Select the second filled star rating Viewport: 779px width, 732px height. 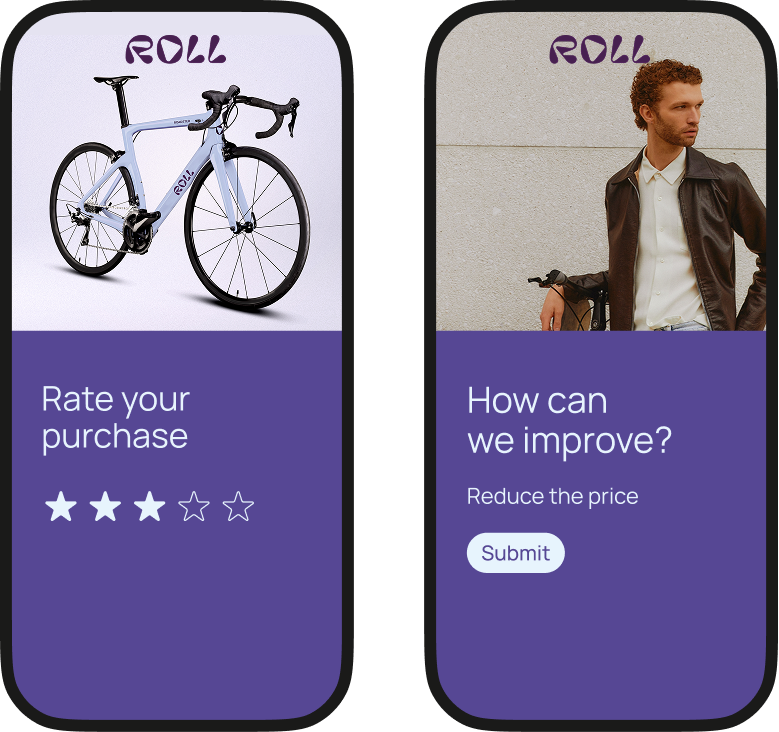[x=105, y=506]
